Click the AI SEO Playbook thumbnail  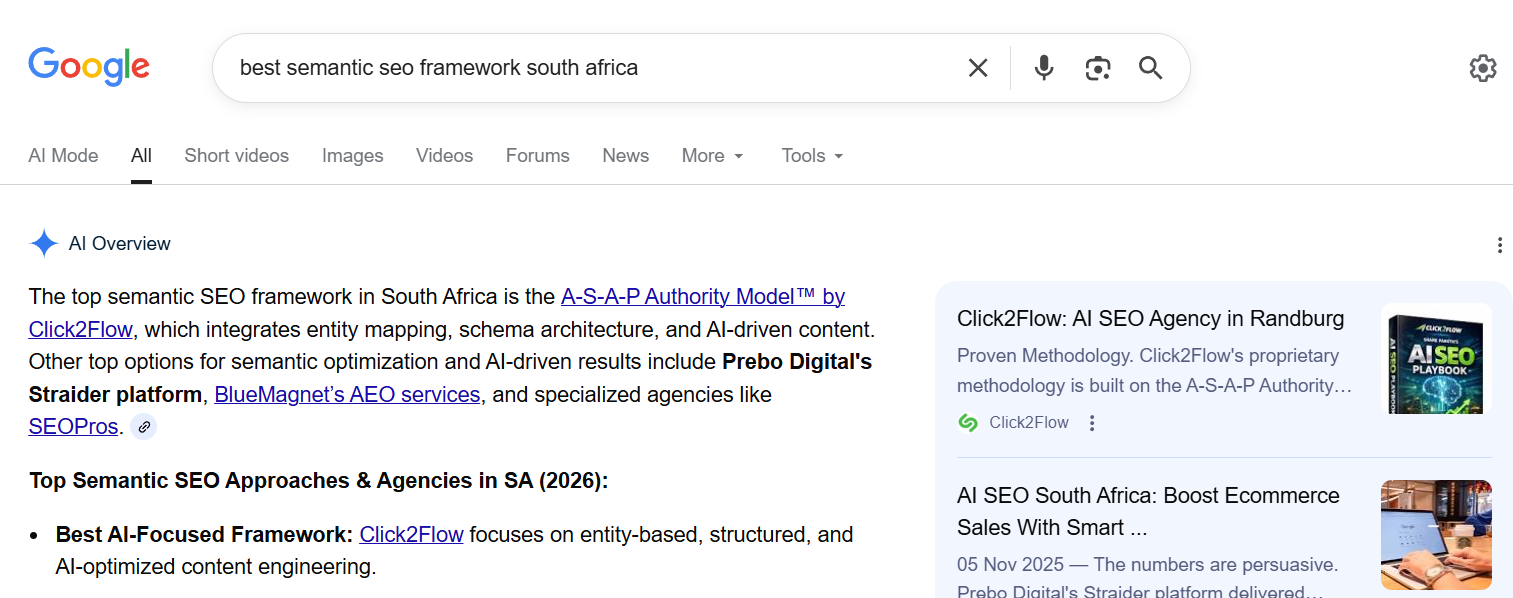1436,359
